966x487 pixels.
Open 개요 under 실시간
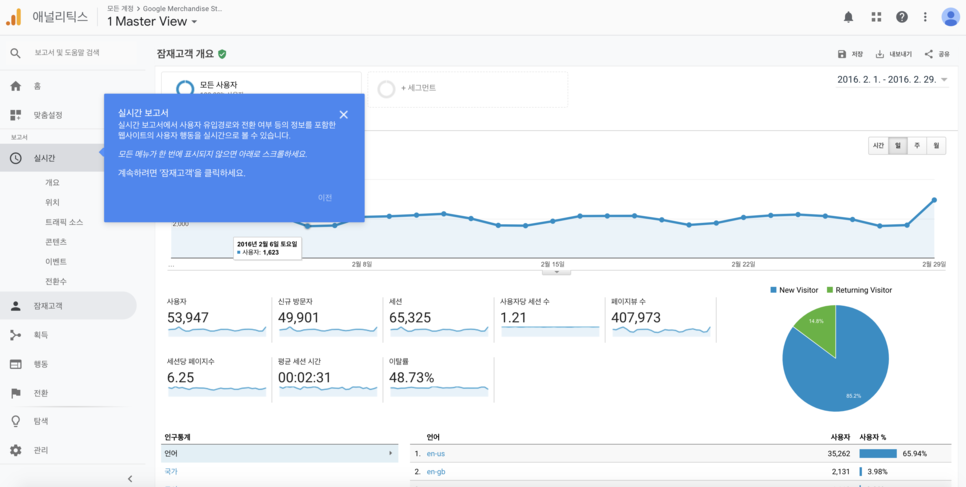pos(52,183)
